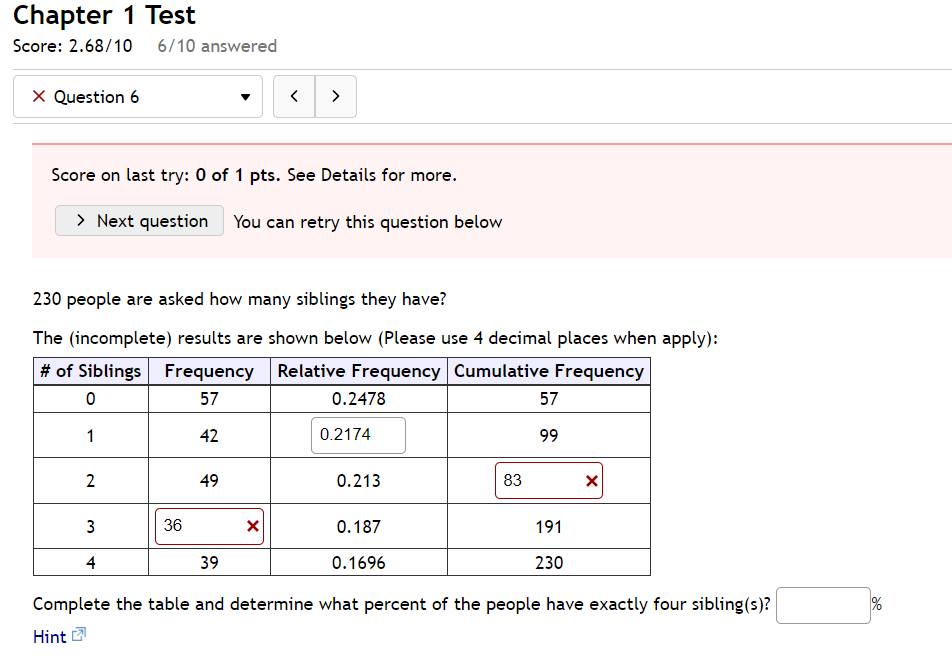Viewport: 952px width, 660px height.
Task: Click the left chevron to go back a question
Action: click(293, 96)
